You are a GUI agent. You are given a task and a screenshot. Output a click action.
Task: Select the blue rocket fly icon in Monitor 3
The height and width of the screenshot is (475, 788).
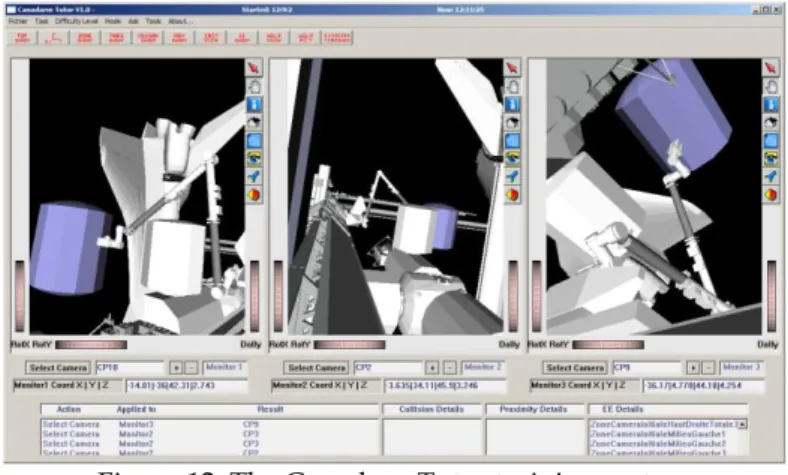771,177
